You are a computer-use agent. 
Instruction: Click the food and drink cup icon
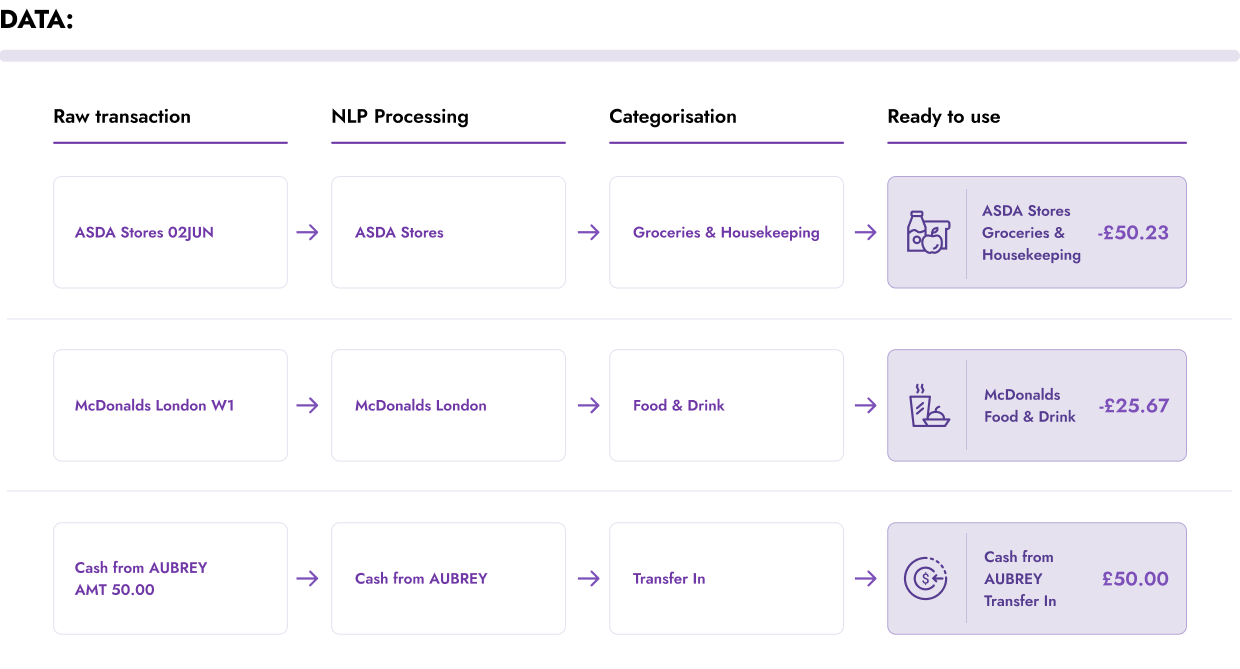(928, 405)
